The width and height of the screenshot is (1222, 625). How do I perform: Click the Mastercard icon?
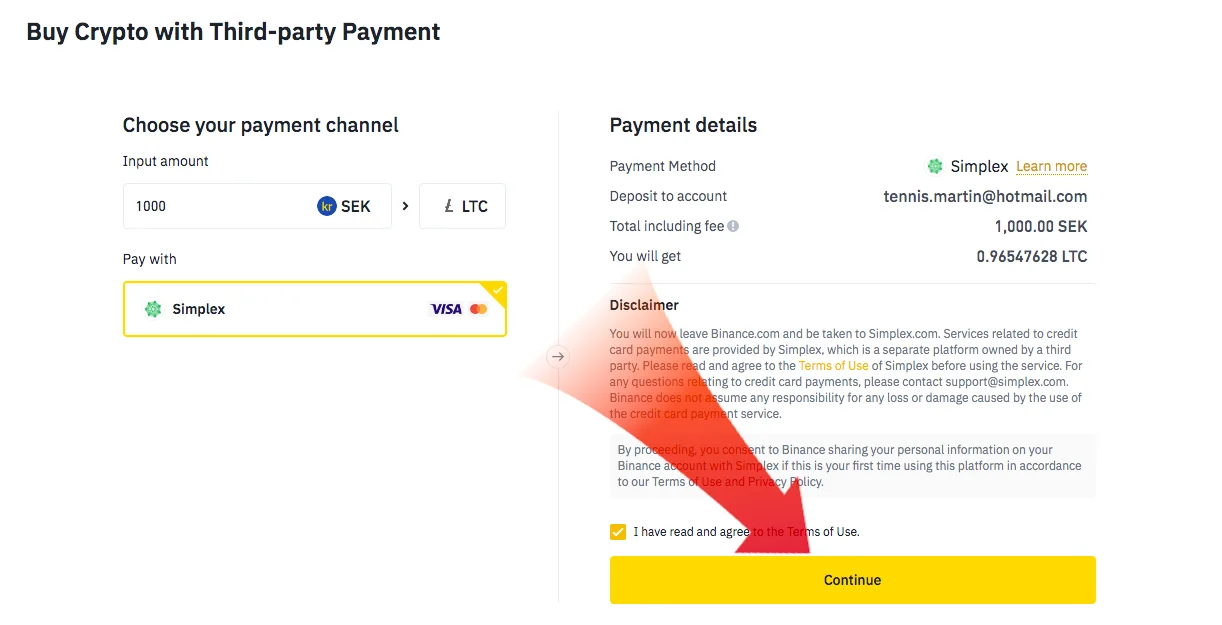click(x=478, y=309)
